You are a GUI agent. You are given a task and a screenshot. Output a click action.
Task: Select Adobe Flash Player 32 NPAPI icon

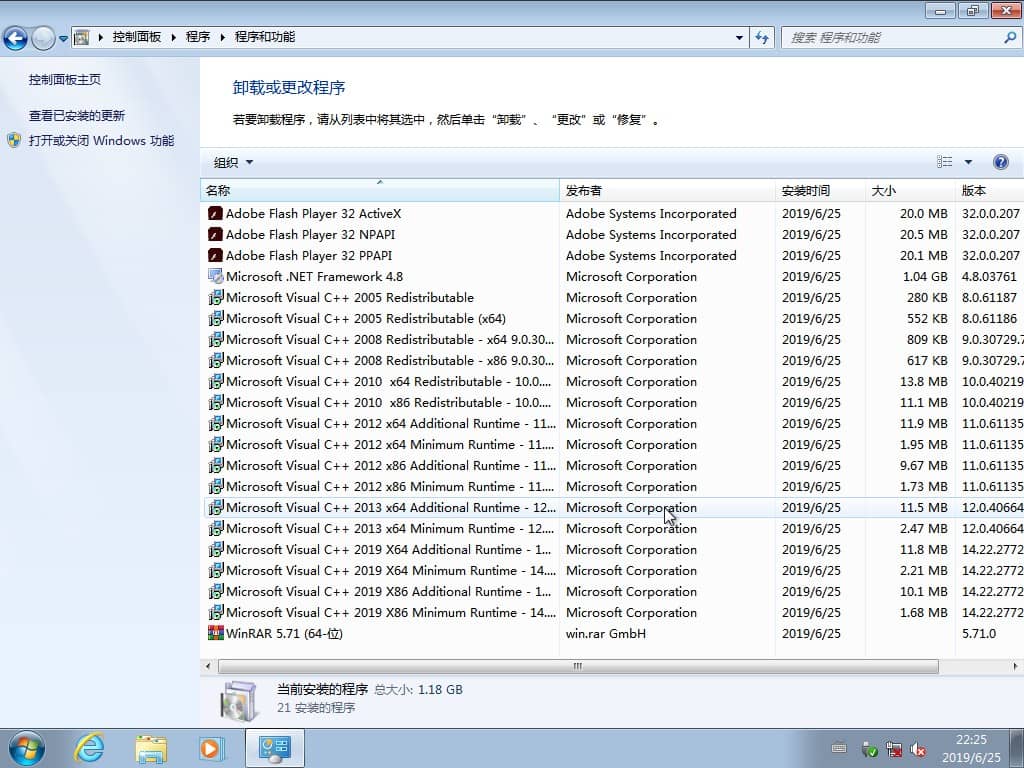[x=215, y=234]
